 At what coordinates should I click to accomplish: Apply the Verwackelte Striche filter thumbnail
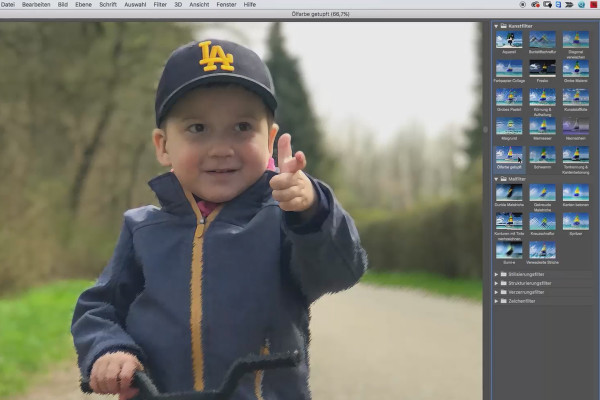[x=542, y=250]
